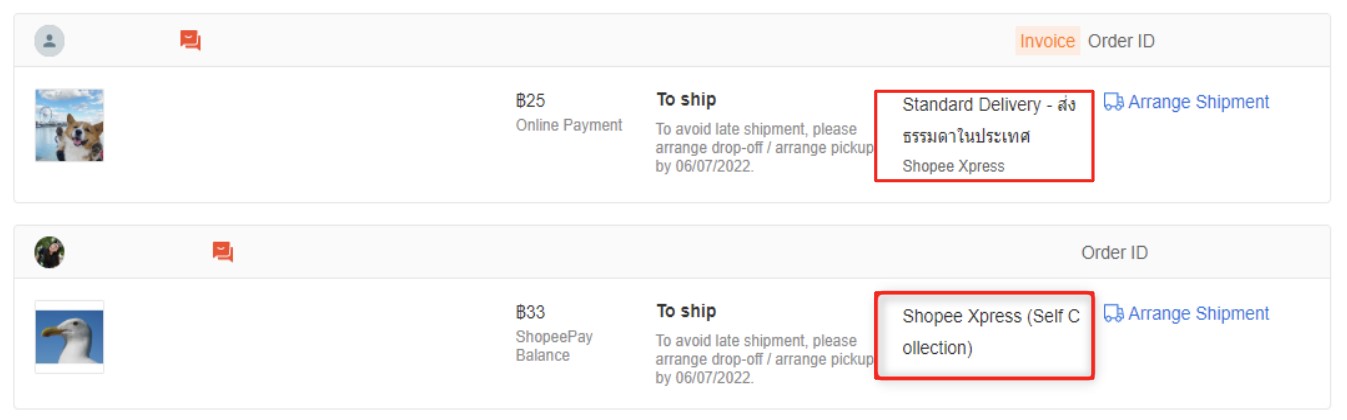The height and width of the screenshot is (420, 1347).
Task: Click truck icon on the ฿33 order
Action: coord(1113,314)
